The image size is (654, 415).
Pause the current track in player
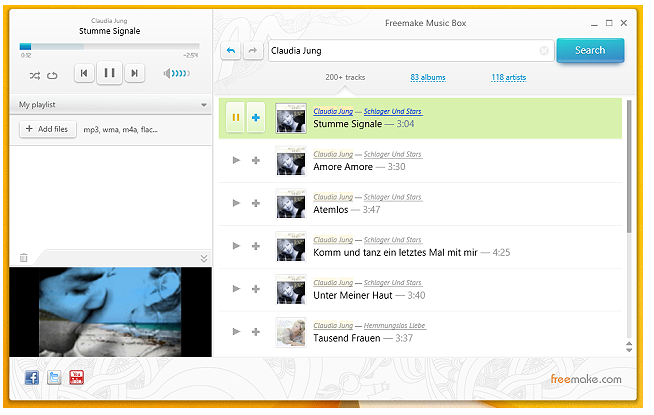pos(109,73)
